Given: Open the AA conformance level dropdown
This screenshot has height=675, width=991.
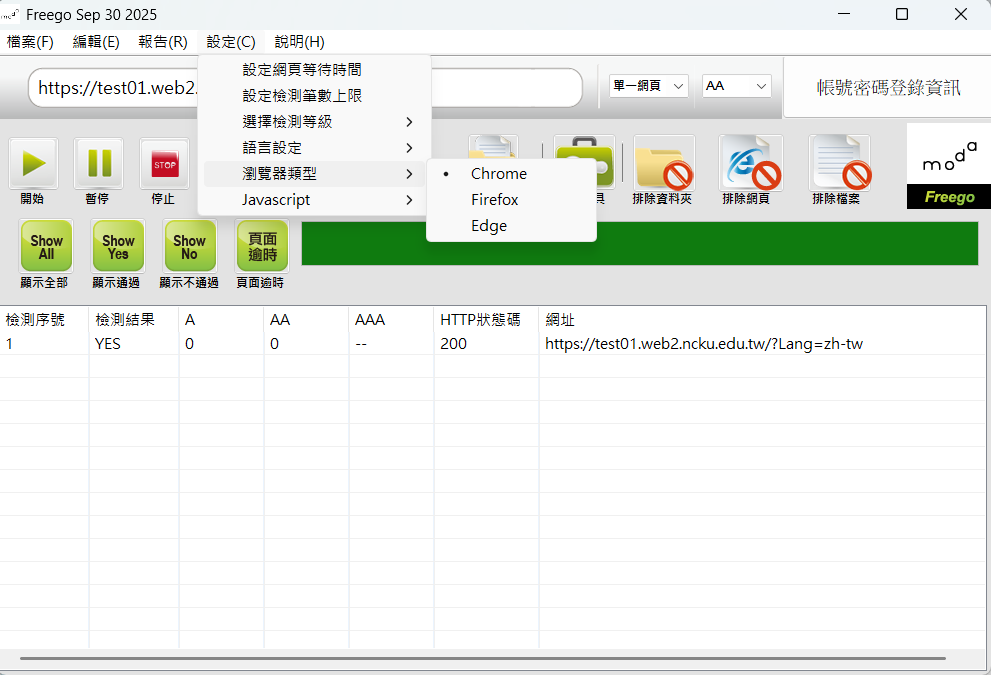Looking at the screenshot, I should (x=736, y=87).
